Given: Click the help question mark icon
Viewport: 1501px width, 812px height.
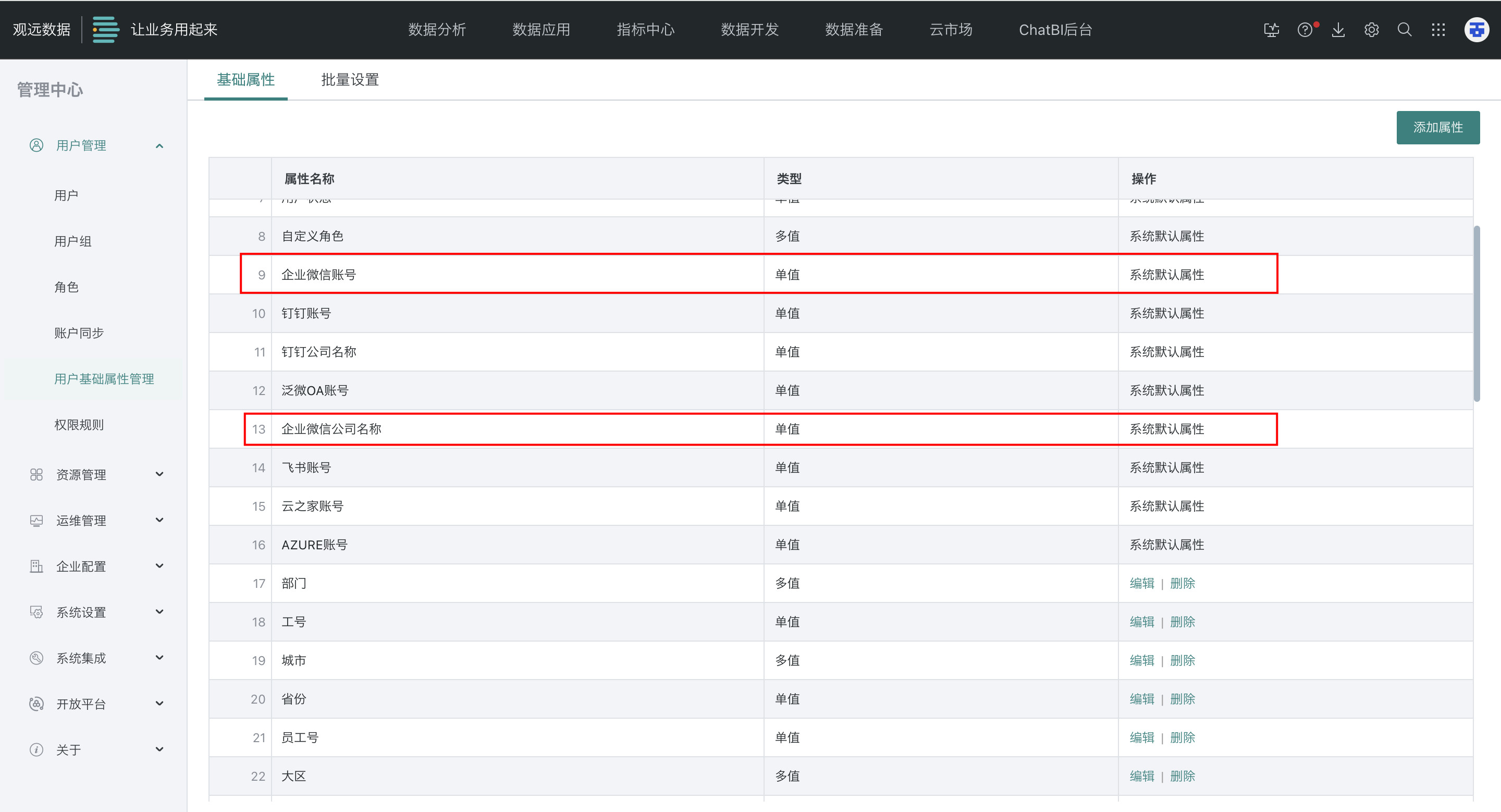Looking at the screenshot, I should [x=1305, y=30].
